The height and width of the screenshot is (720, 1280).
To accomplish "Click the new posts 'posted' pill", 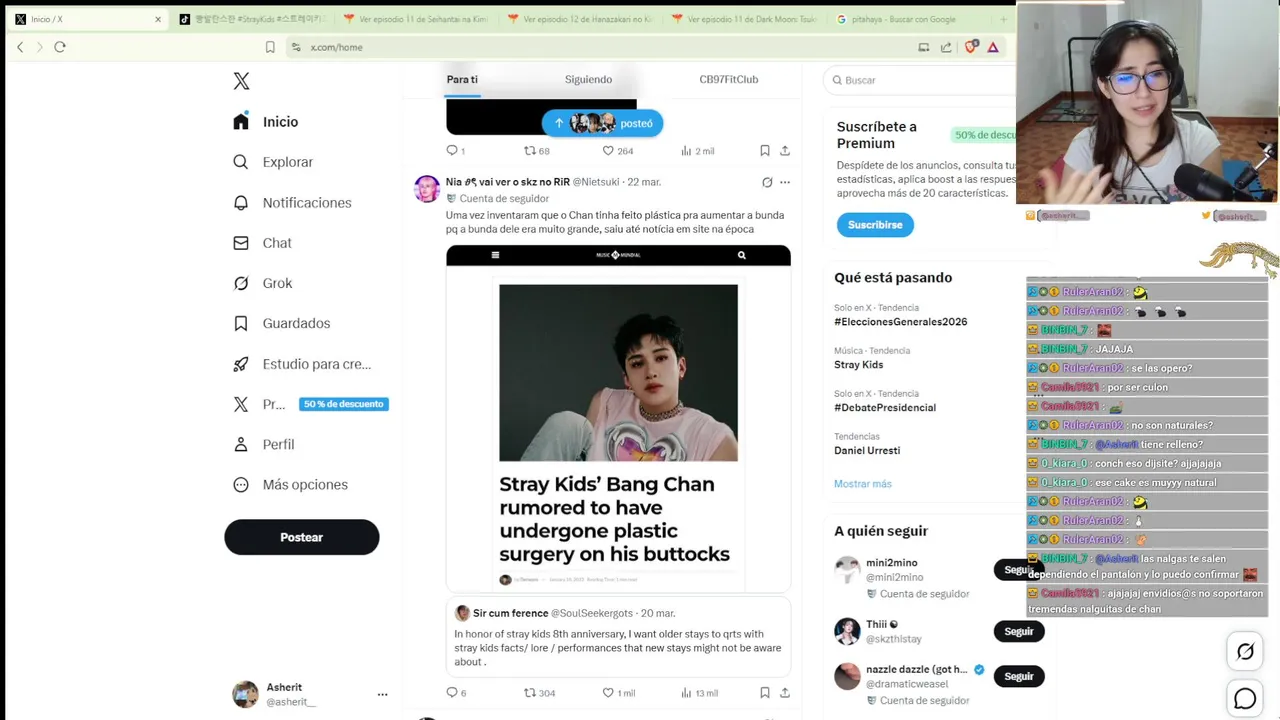I will point(602,123).
